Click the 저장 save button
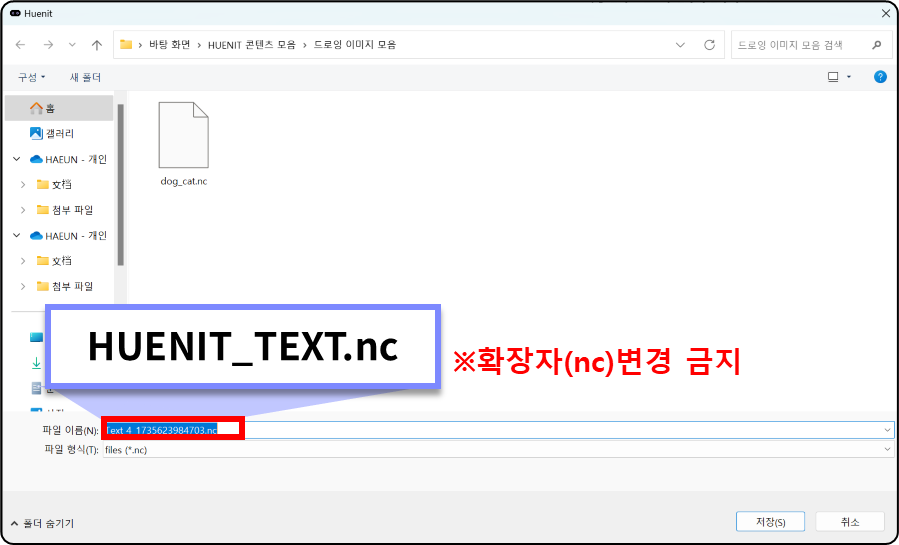The width and height of the screenshot is (899, 545). tap(768, 522)
